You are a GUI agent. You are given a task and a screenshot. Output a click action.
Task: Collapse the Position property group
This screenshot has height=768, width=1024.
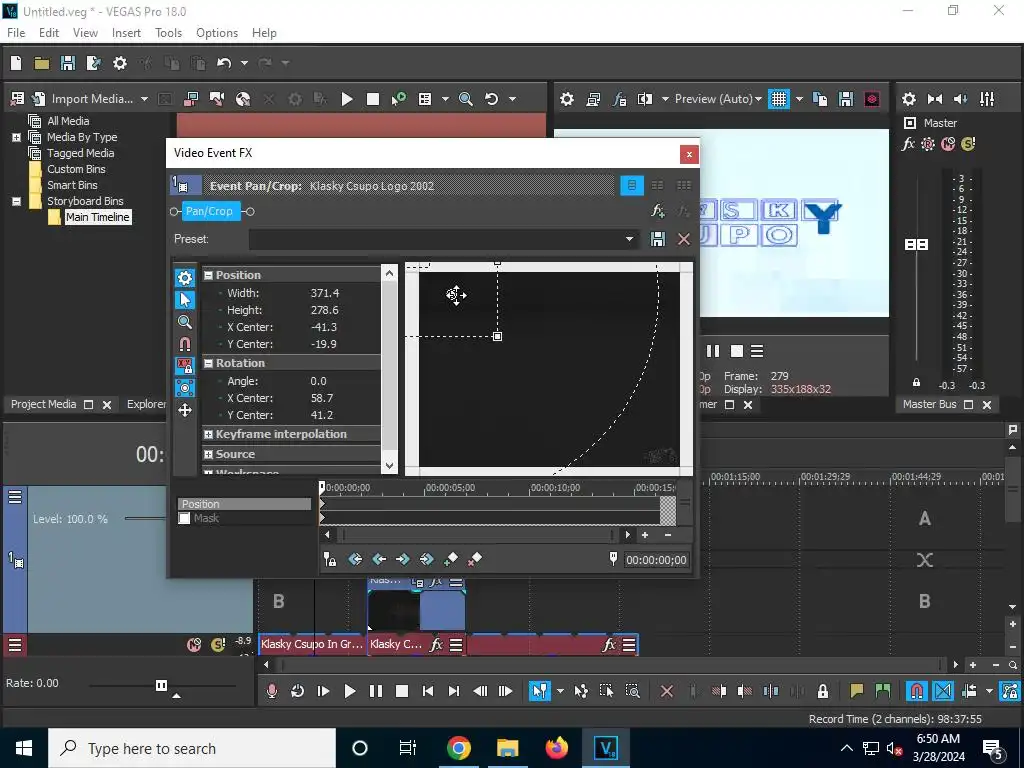pyautogui.click(x=208, y=276)
